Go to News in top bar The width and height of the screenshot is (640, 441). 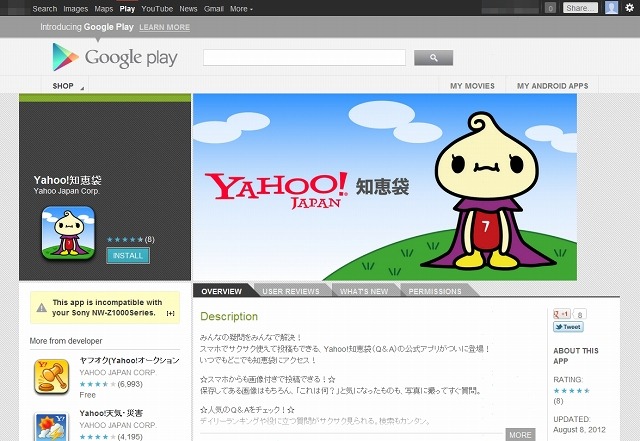[x=188, y=9]
